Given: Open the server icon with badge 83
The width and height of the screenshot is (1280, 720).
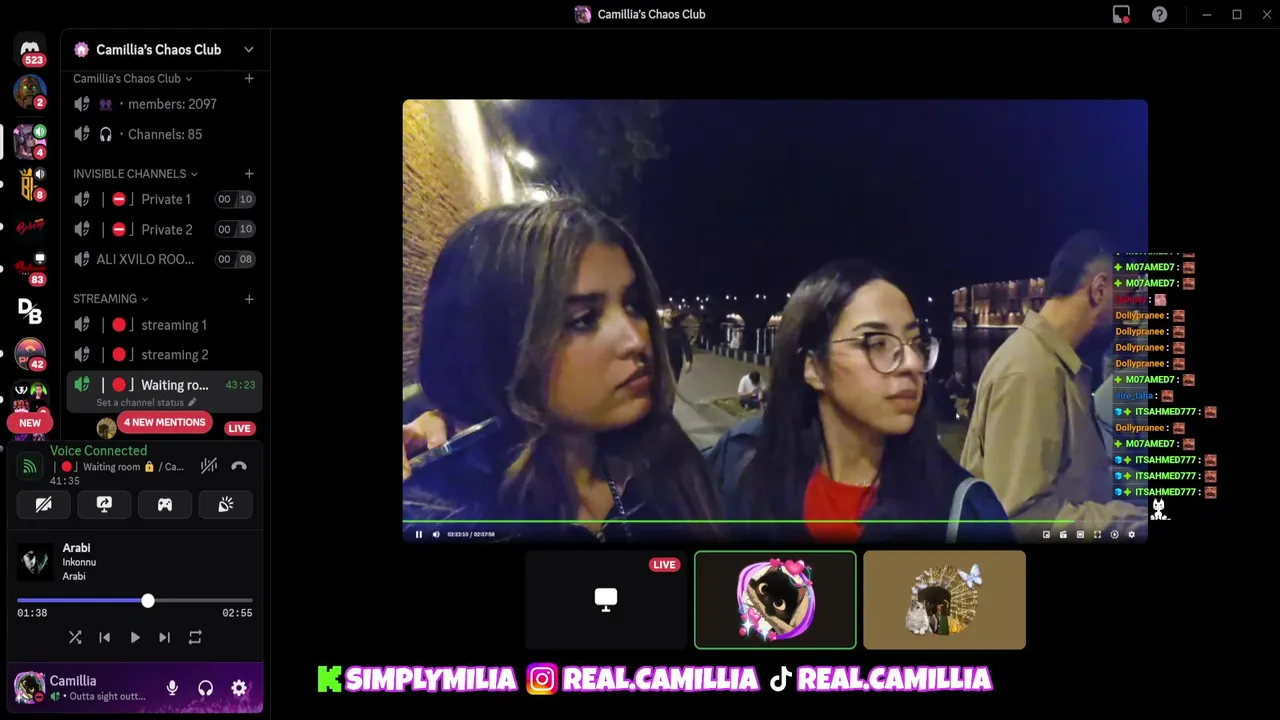Looking at the screenshot, I should 30,267.
